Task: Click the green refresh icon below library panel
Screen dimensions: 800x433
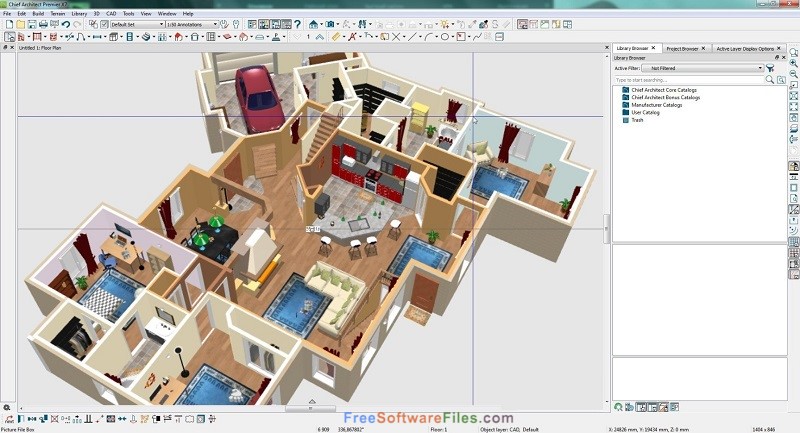Action: point(618,407)
